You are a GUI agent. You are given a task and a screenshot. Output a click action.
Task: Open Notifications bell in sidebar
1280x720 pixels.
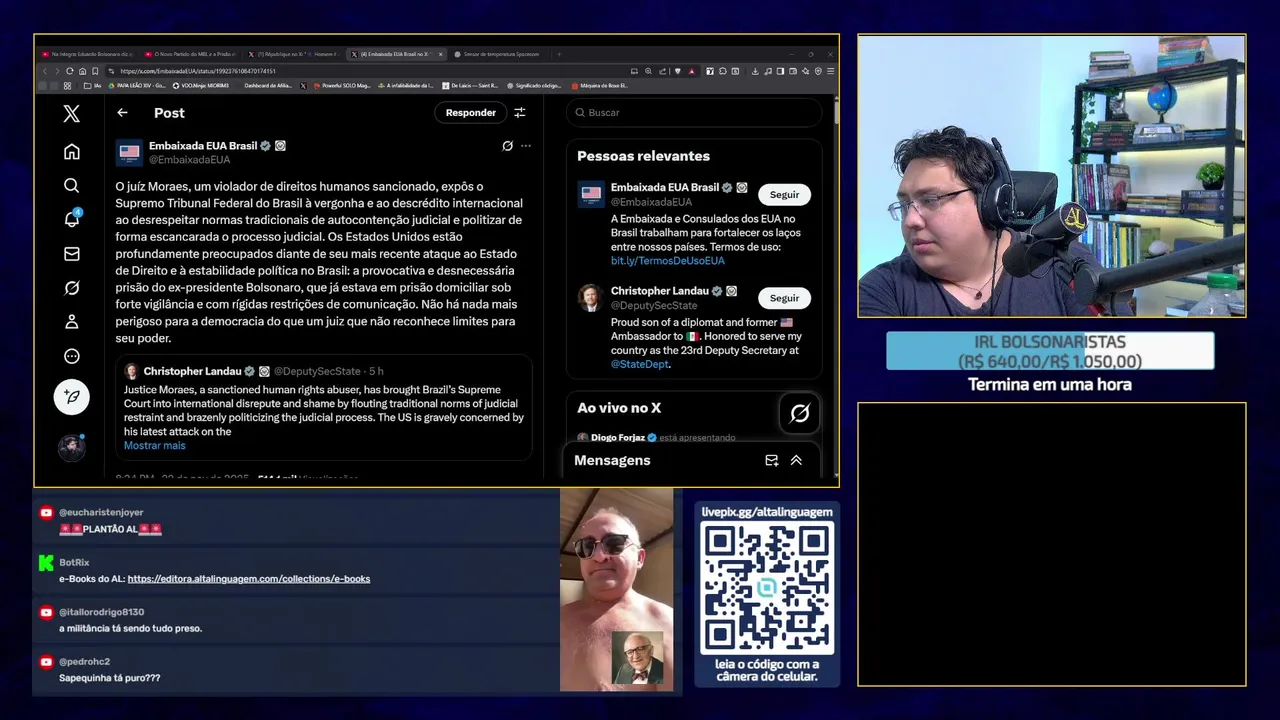72,219
